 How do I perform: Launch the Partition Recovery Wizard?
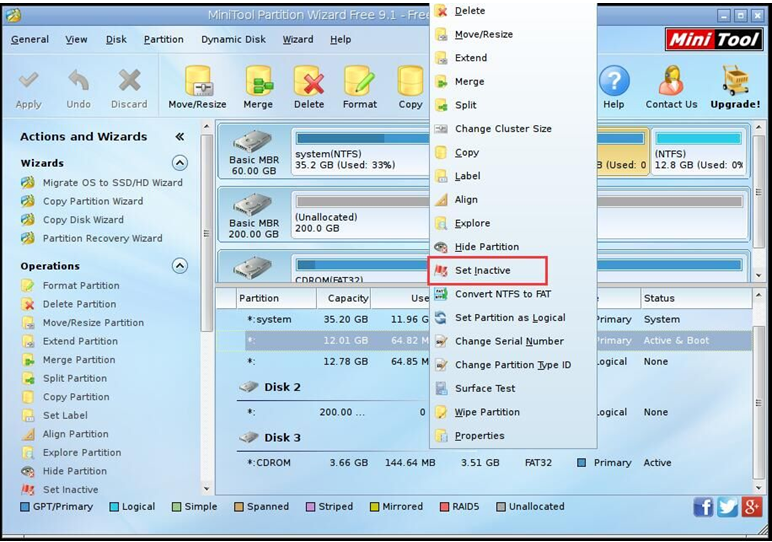(92, 239)
